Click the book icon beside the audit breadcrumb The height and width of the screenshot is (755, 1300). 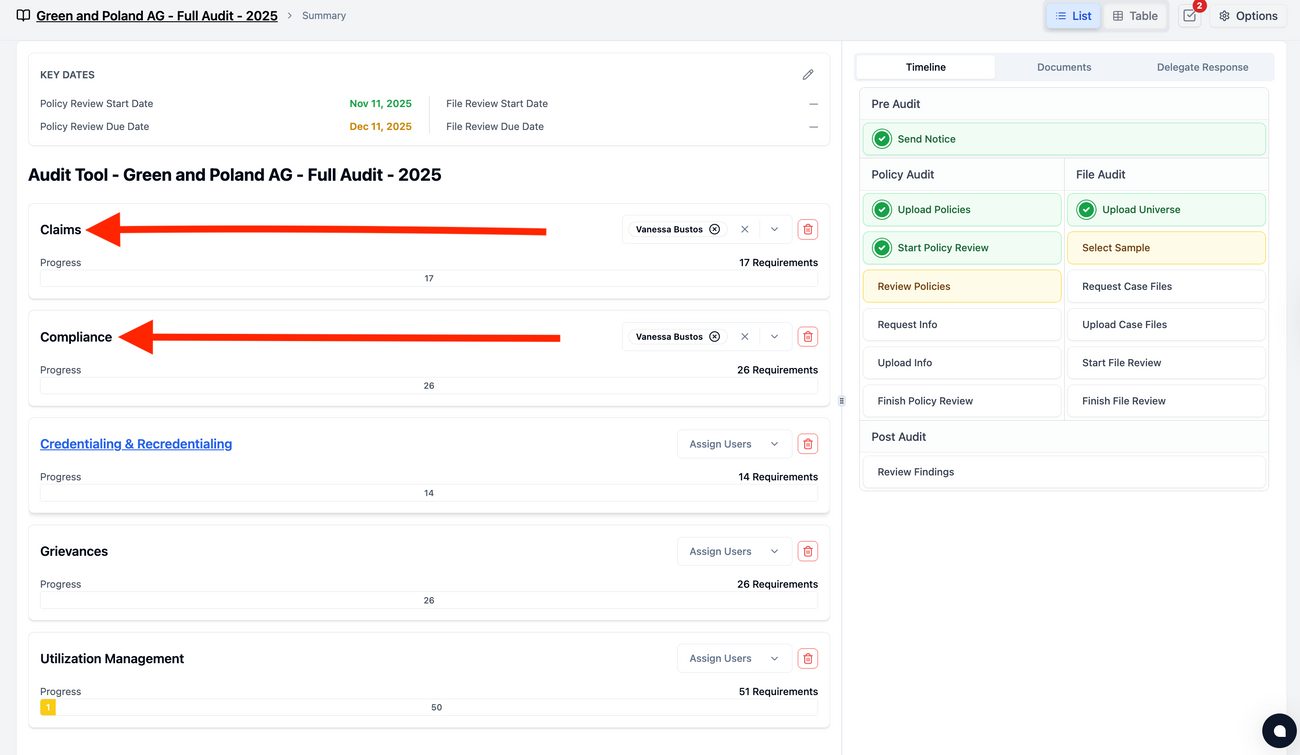[x=23, y=15]
